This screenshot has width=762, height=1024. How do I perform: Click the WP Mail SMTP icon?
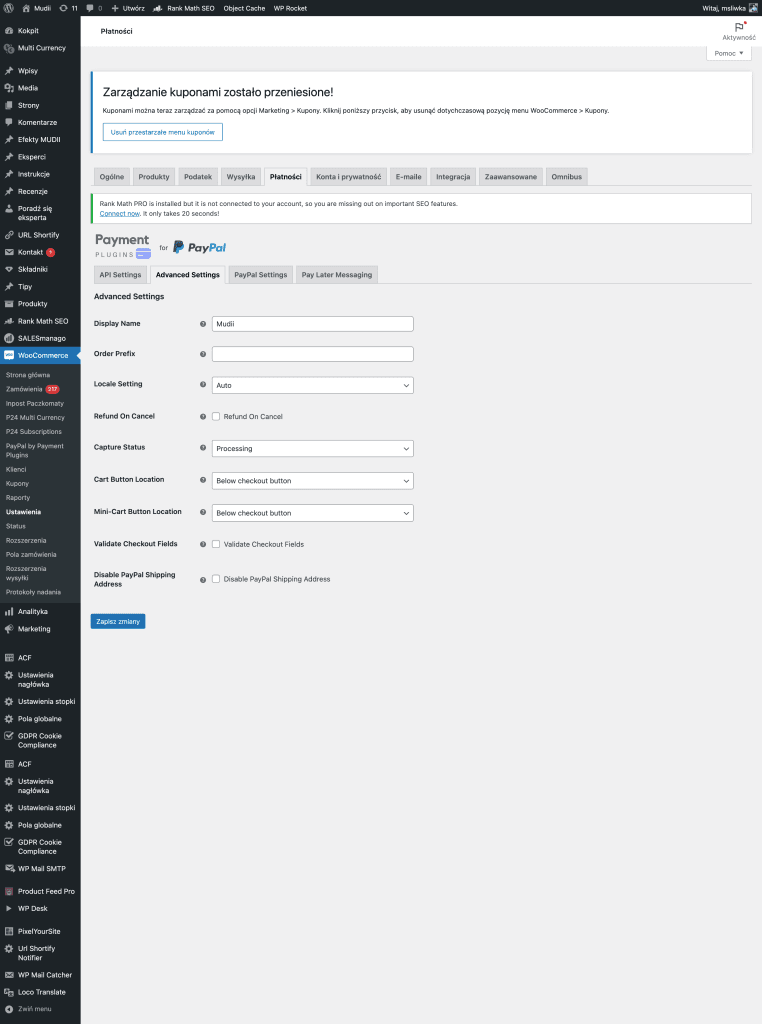[9, 869]
